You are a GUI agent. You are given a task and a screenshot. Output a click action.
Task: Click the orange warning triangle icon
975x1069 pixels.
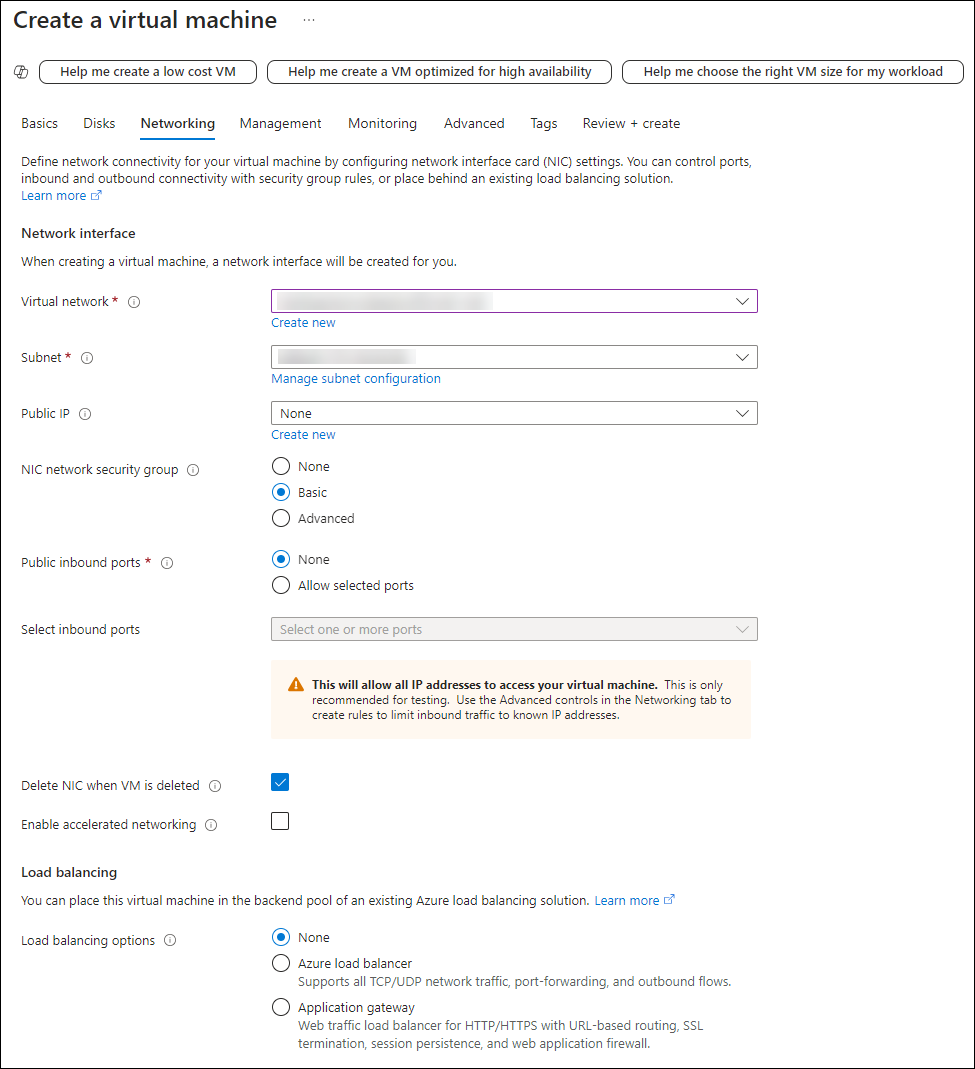coord(296,684)
